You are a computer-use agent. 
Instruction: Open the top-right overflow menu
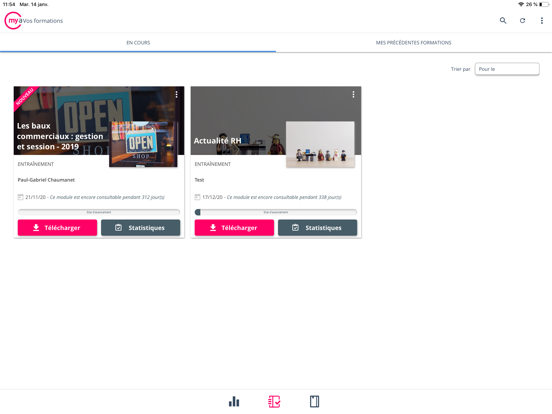(x=541, y=20)
